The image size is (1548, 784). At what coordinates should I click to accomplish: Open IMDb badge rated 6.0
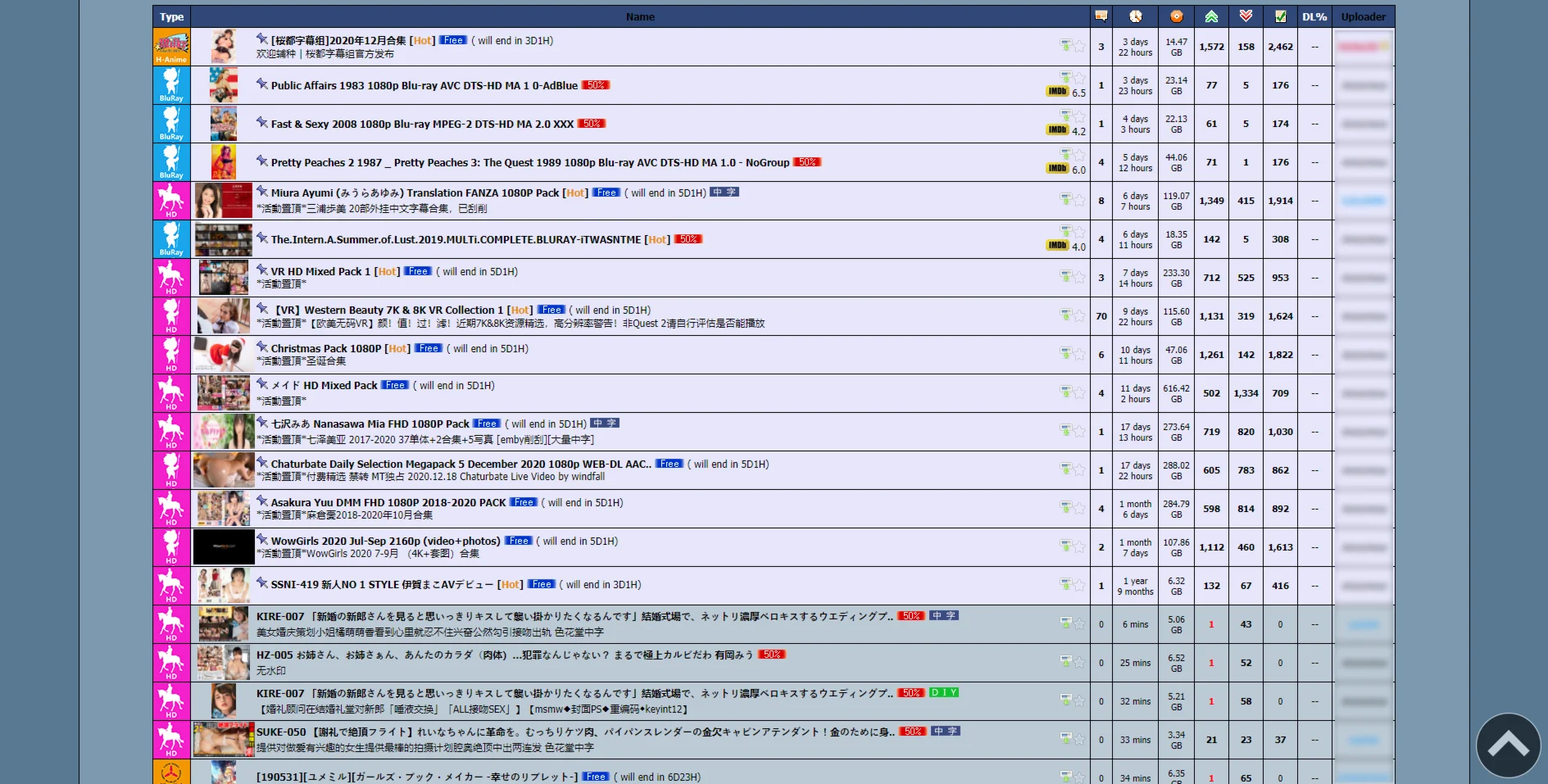pos(1057,169)
